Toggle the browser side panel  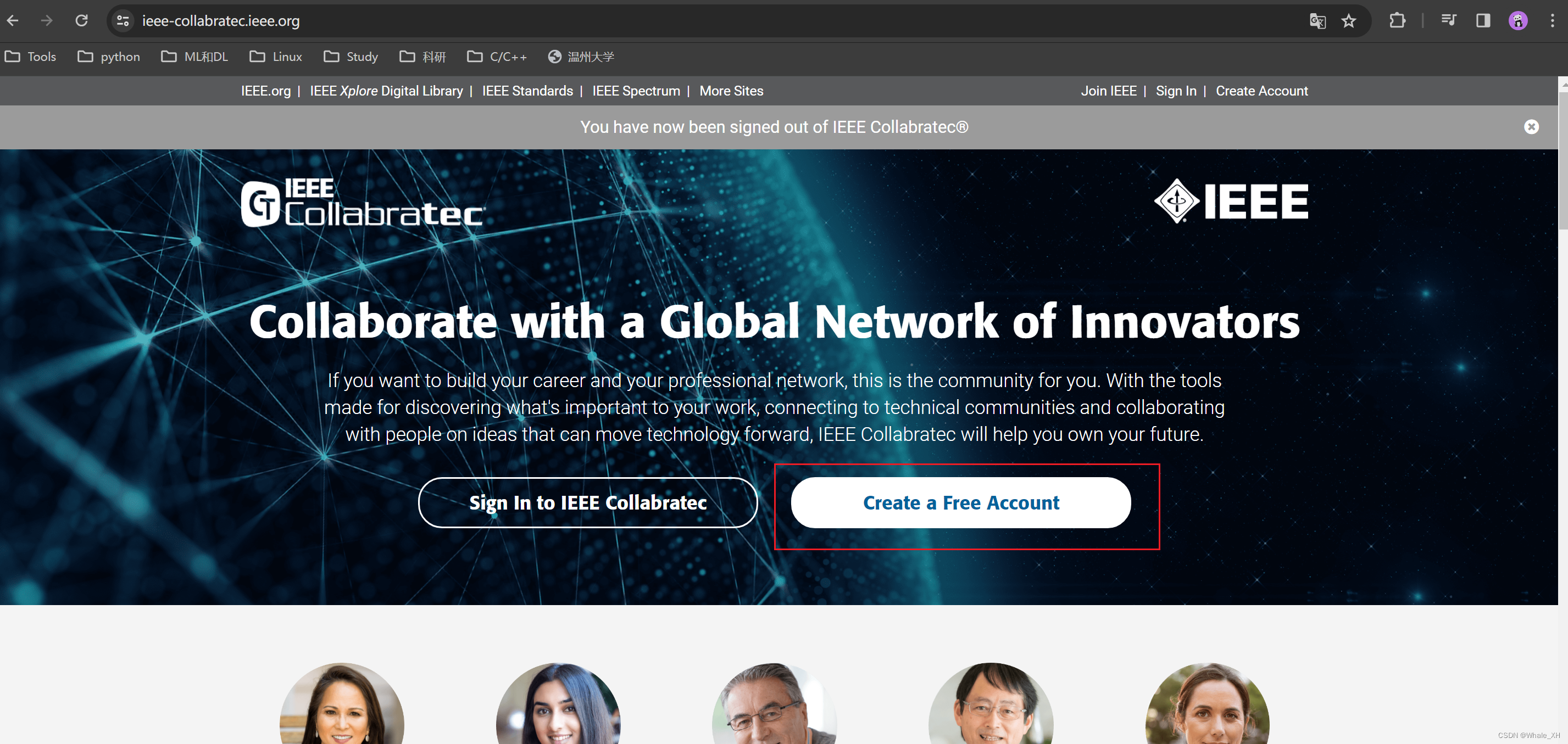click(x=1483, y=21)
